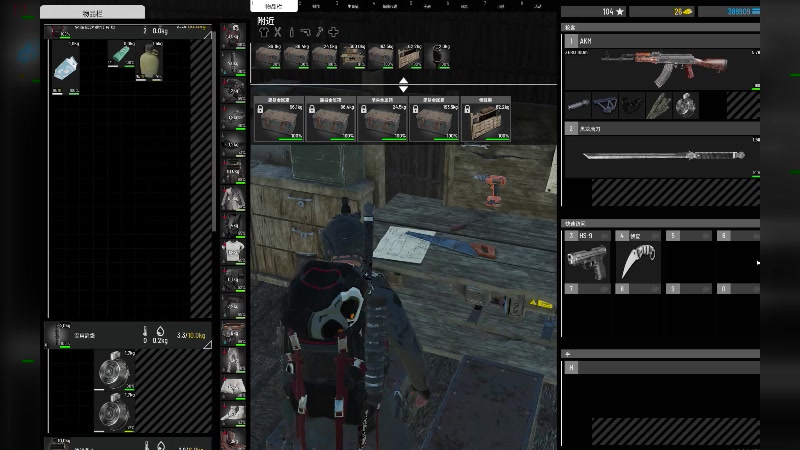Image resolution: width=800 pixels, height=450 pixels.
Task: Select the rail mount attachment on AKM
Action: 605,105
